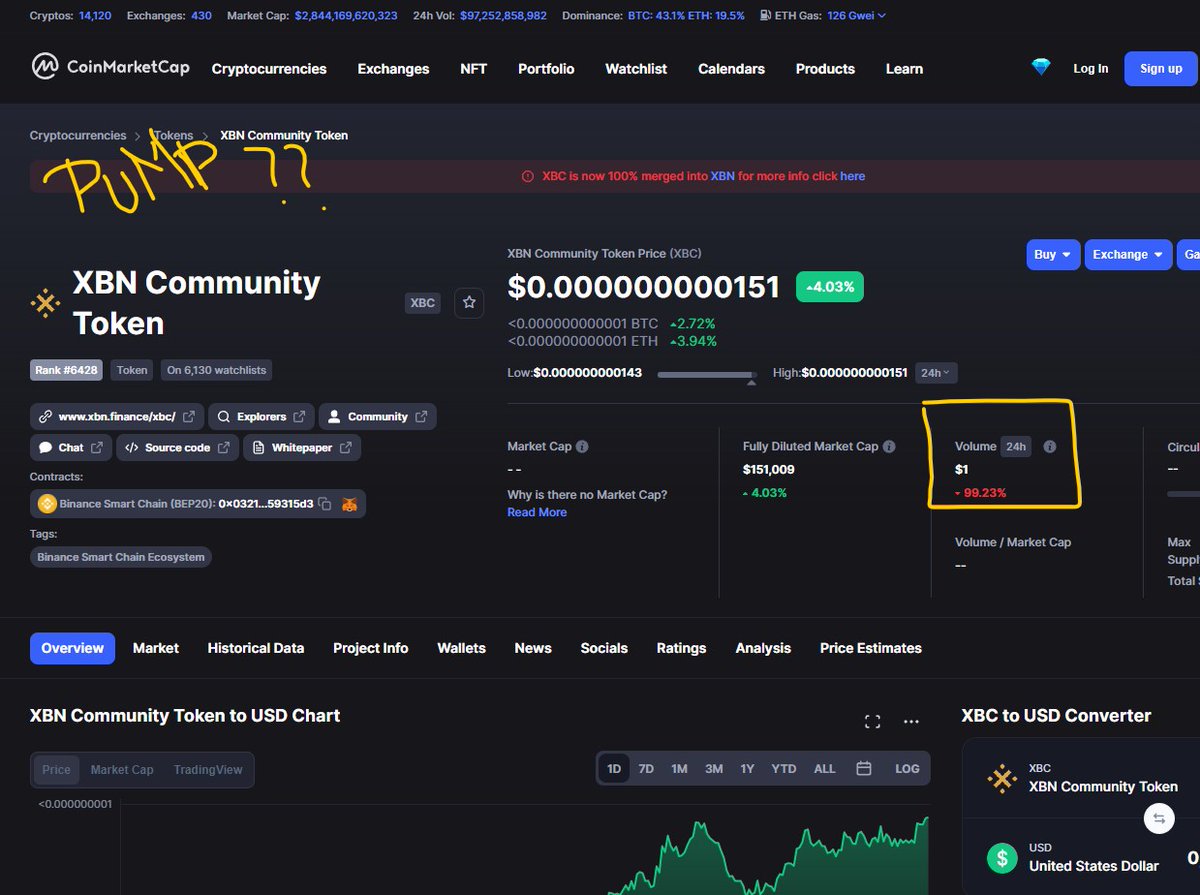The width and height of the screenshot is (1200, 895).
Task: Copy the BEP20 contract address icon
Action: [325, 505]
